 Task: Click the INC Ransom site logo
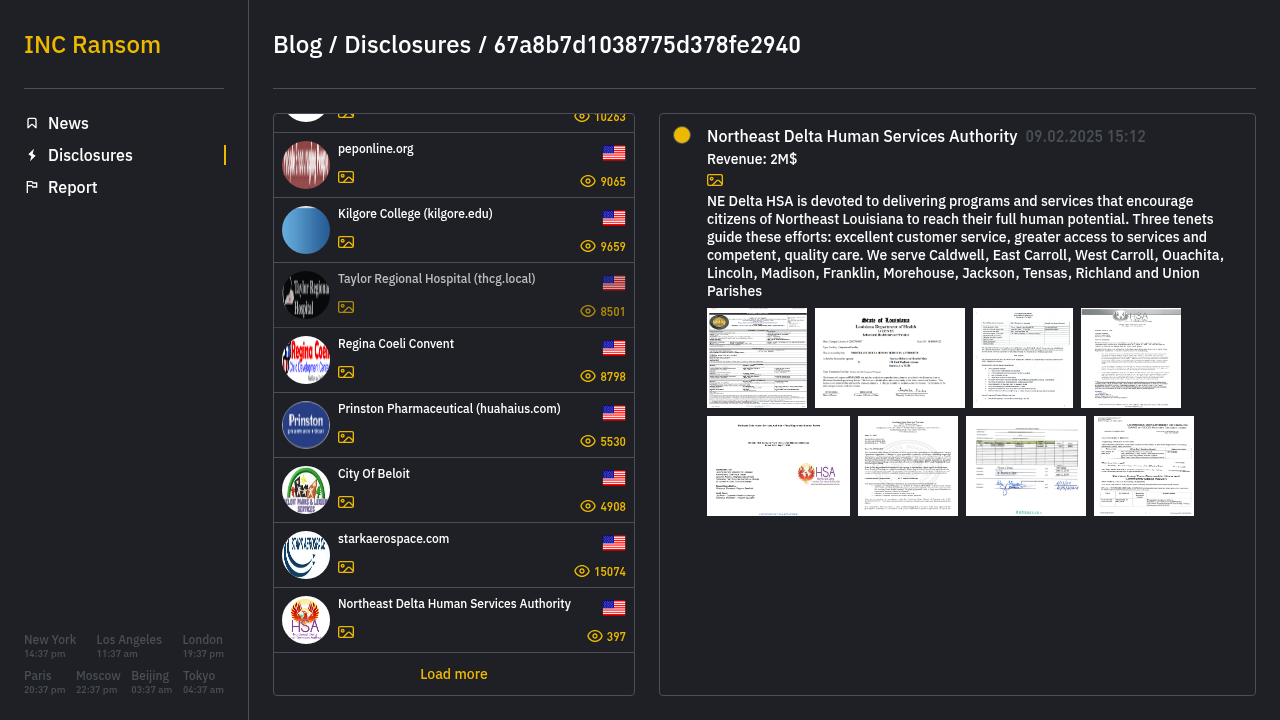point(92,45)
